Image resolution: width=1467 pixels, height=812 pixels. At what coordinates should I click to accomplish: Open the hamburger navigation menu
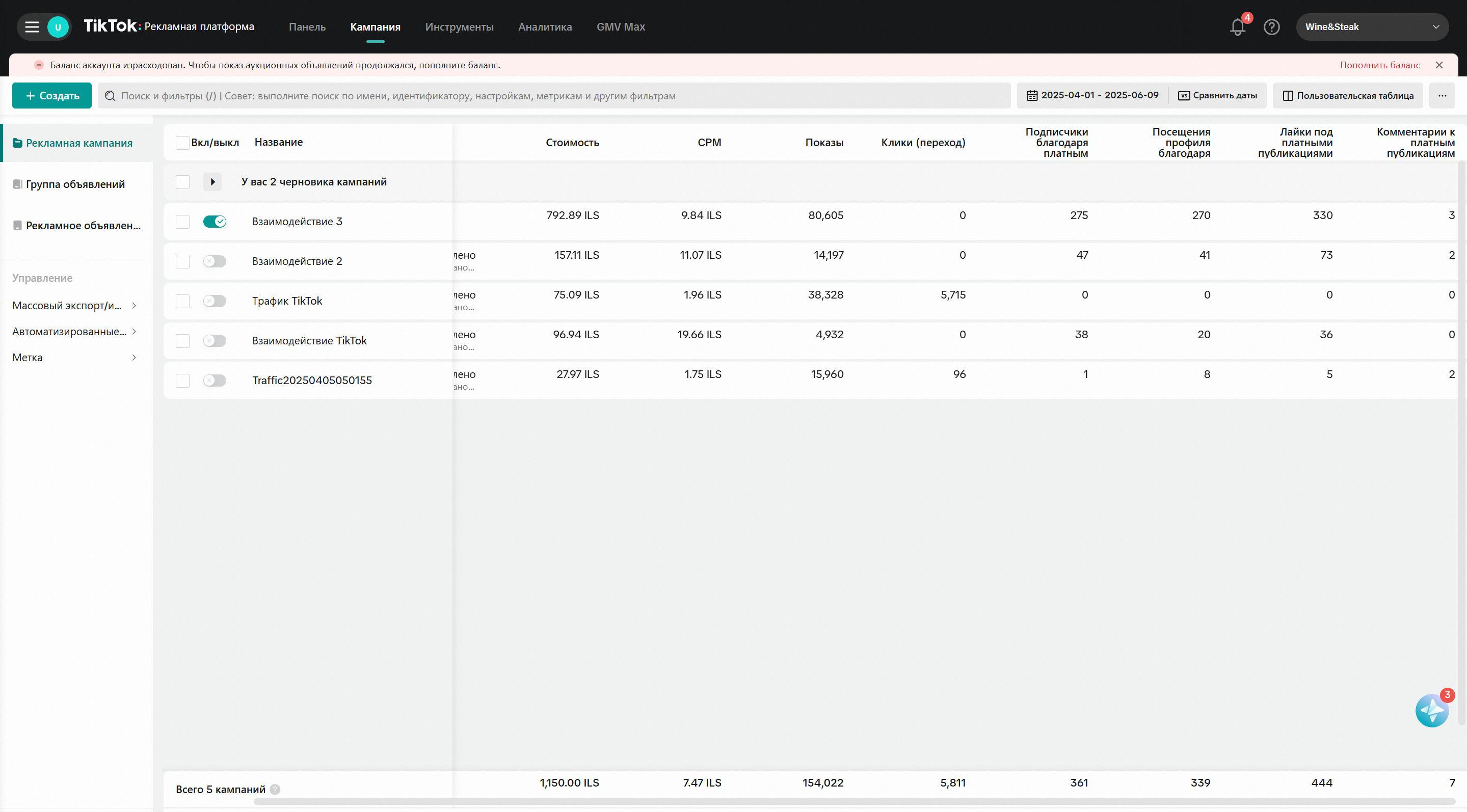pyautogui.click(x=32, y=27)
